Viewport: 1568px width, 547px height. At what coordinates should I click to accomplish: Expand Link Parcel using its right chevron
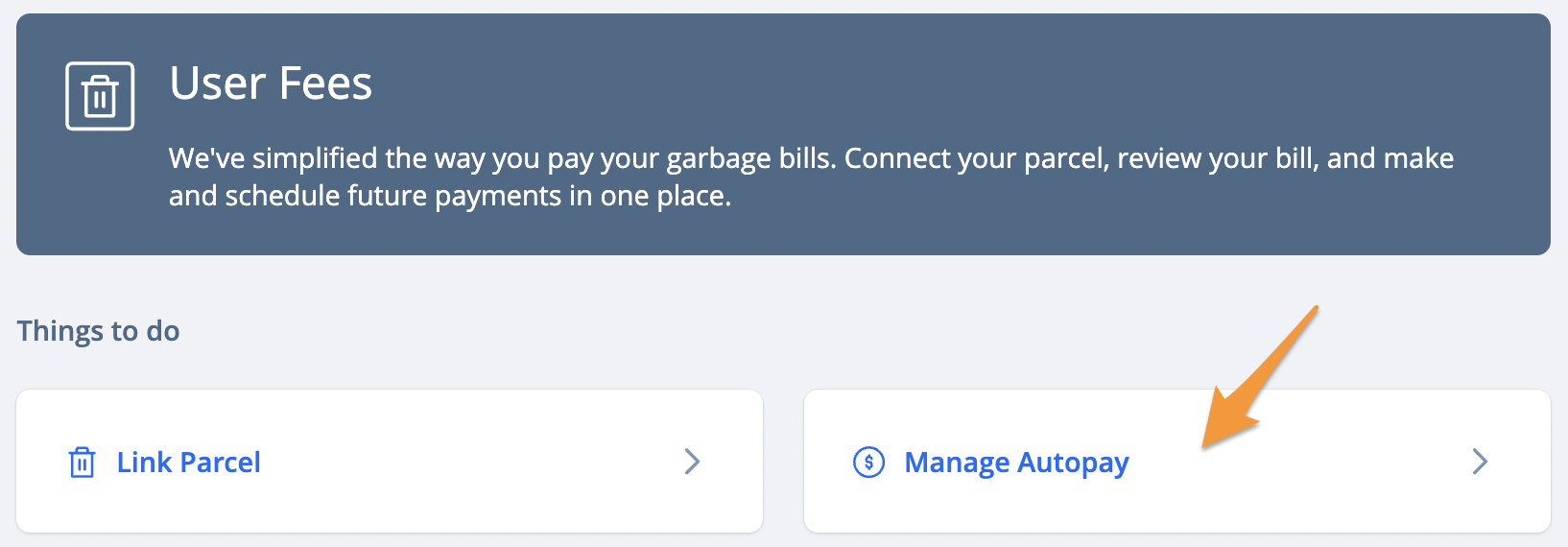692,462
